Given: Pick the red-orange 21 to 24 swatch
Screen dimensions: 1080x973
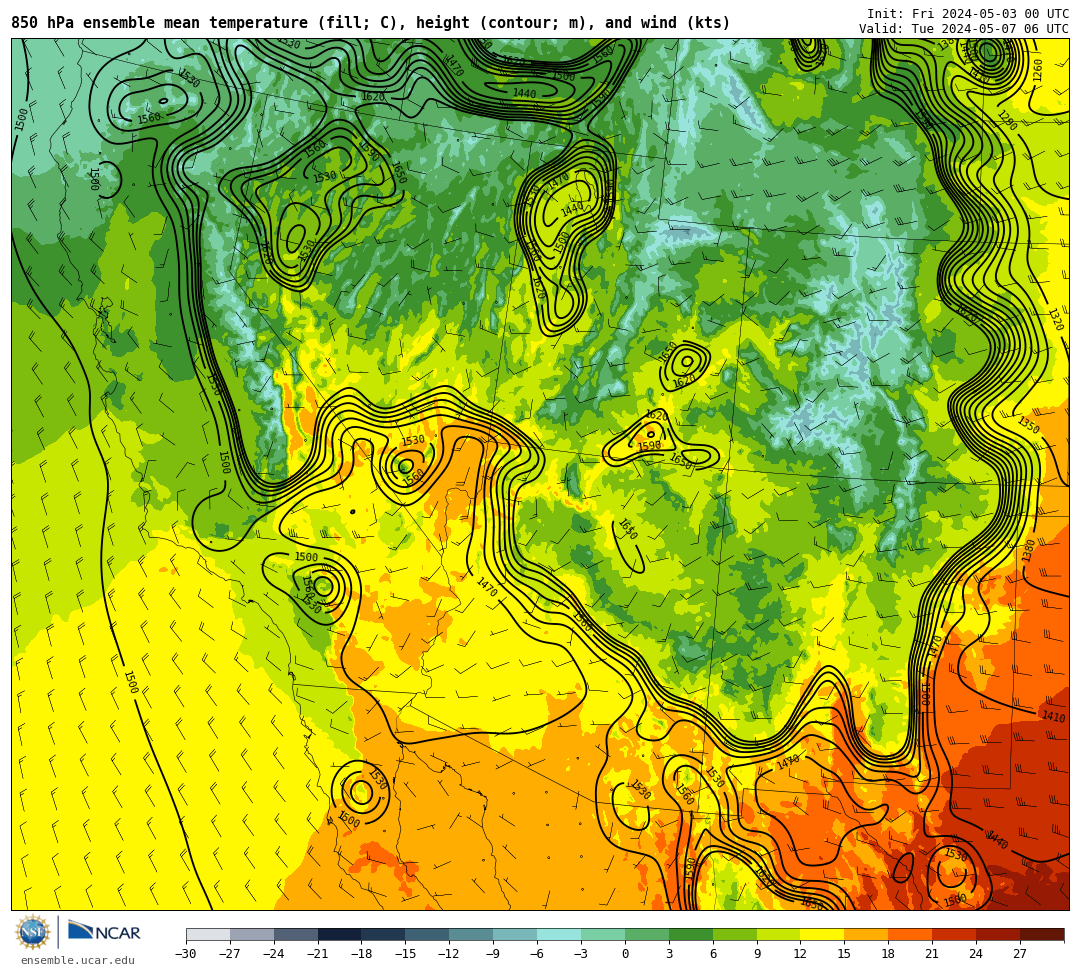Looking at the screenshot, I should (x=955, y=934).
